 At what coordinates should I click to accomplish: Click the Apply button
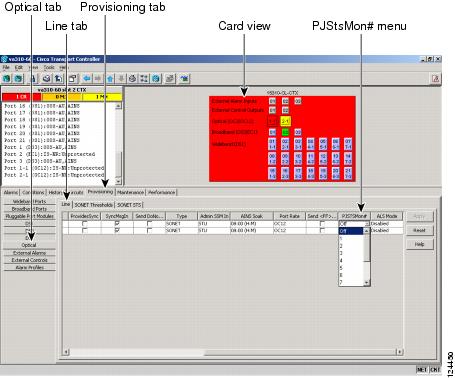(419, 216)
